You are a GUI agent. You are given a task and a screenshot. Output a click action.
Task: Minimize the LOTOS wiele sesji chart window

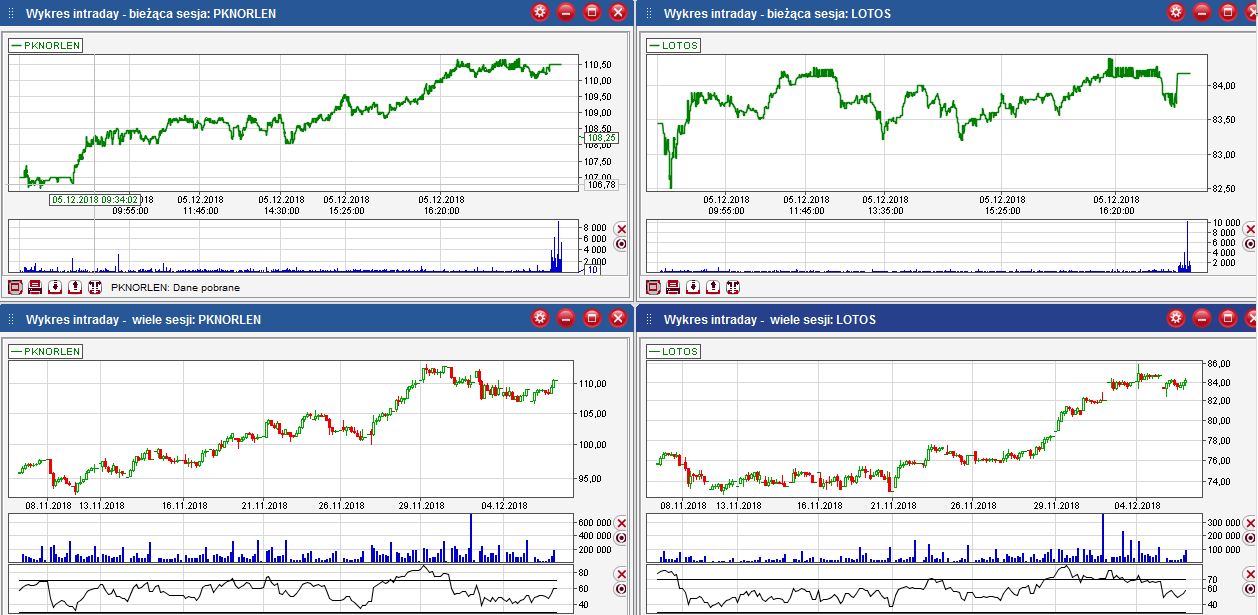click(1202, 319)
